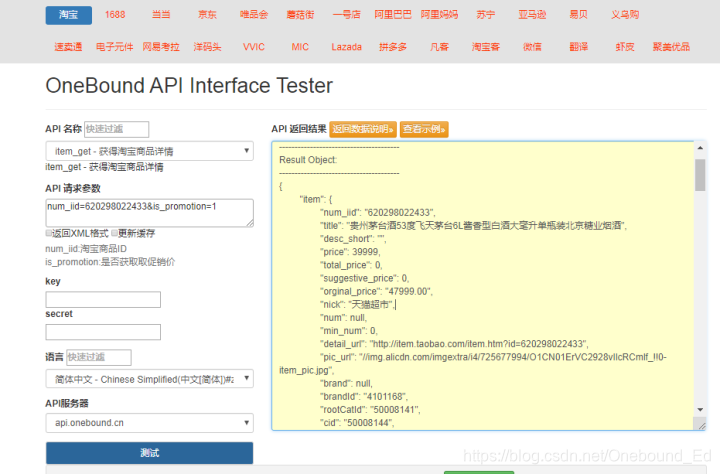The width and height of the screenshot is (720, 474).
Task: Toggle the 更新缓存 checkbox
Action: click(x=114, y=233)
